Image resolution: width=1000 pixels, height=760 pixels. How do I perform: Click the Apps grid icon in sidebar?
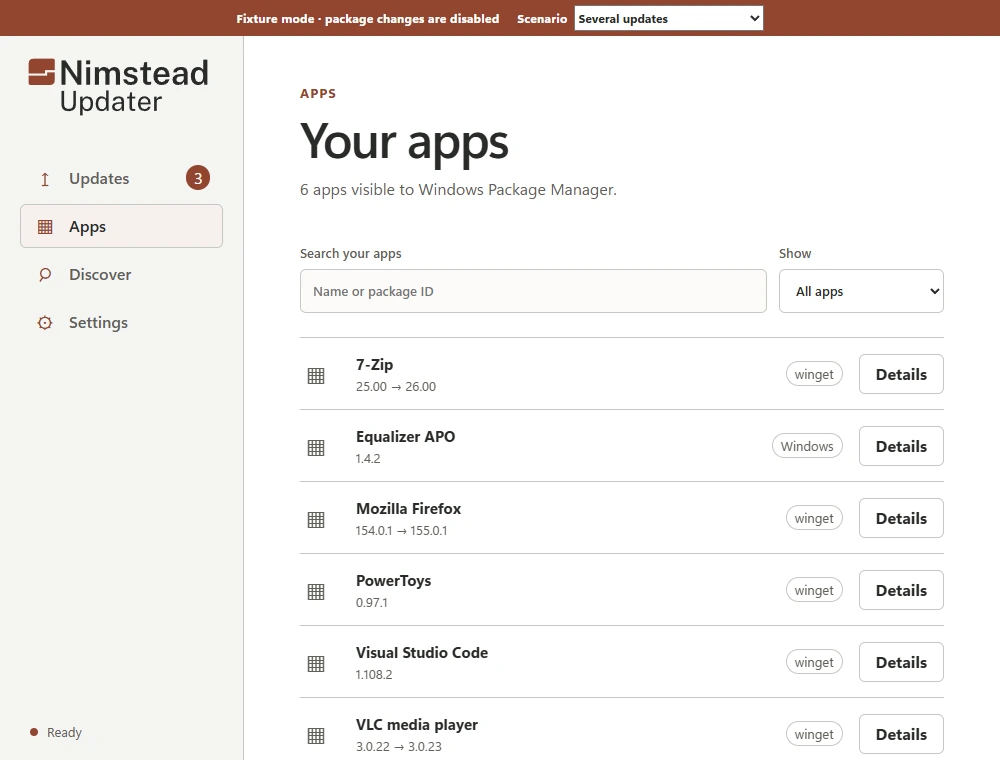pos(45,226)
